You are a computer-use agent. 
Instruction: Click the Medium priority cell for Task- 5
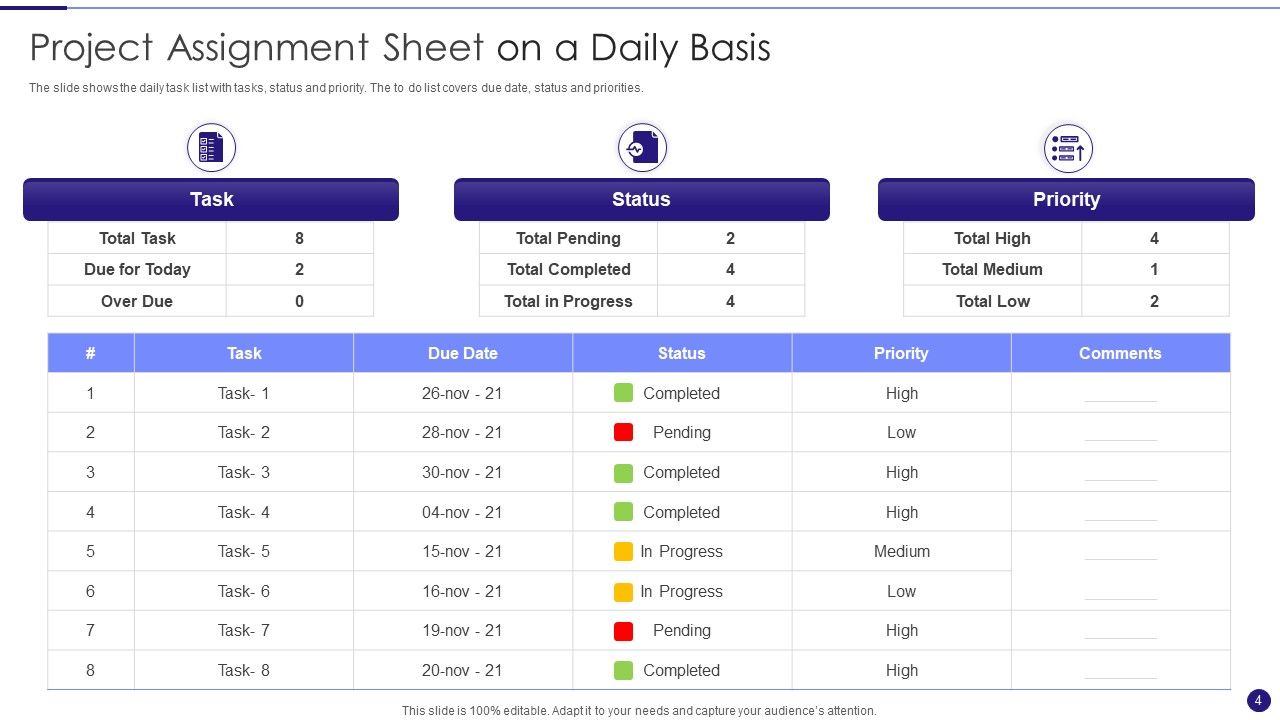(901, 551)
